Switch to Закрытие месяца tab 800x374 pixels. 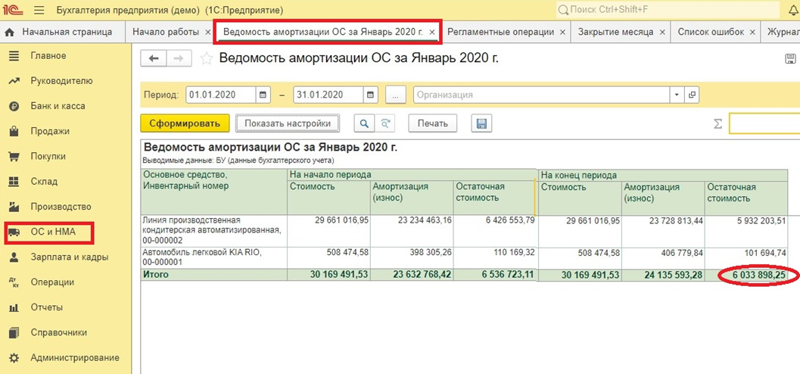(615, 32)
